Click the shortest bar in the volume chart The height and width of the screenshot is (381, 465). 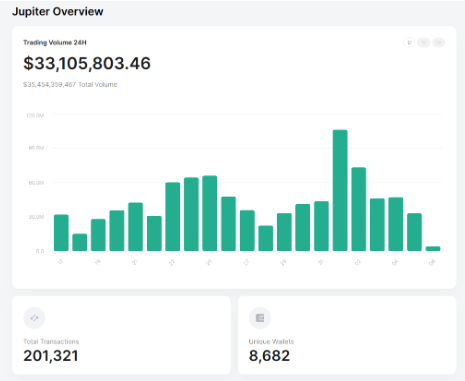433,249
